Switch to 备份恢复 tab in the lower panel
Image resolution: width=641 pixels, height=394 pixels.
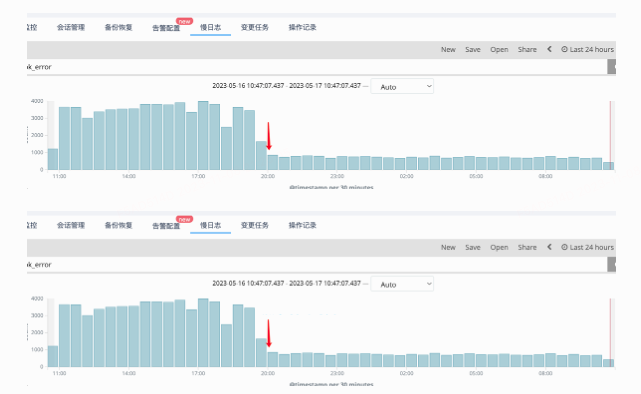click(x=119, y=225)
